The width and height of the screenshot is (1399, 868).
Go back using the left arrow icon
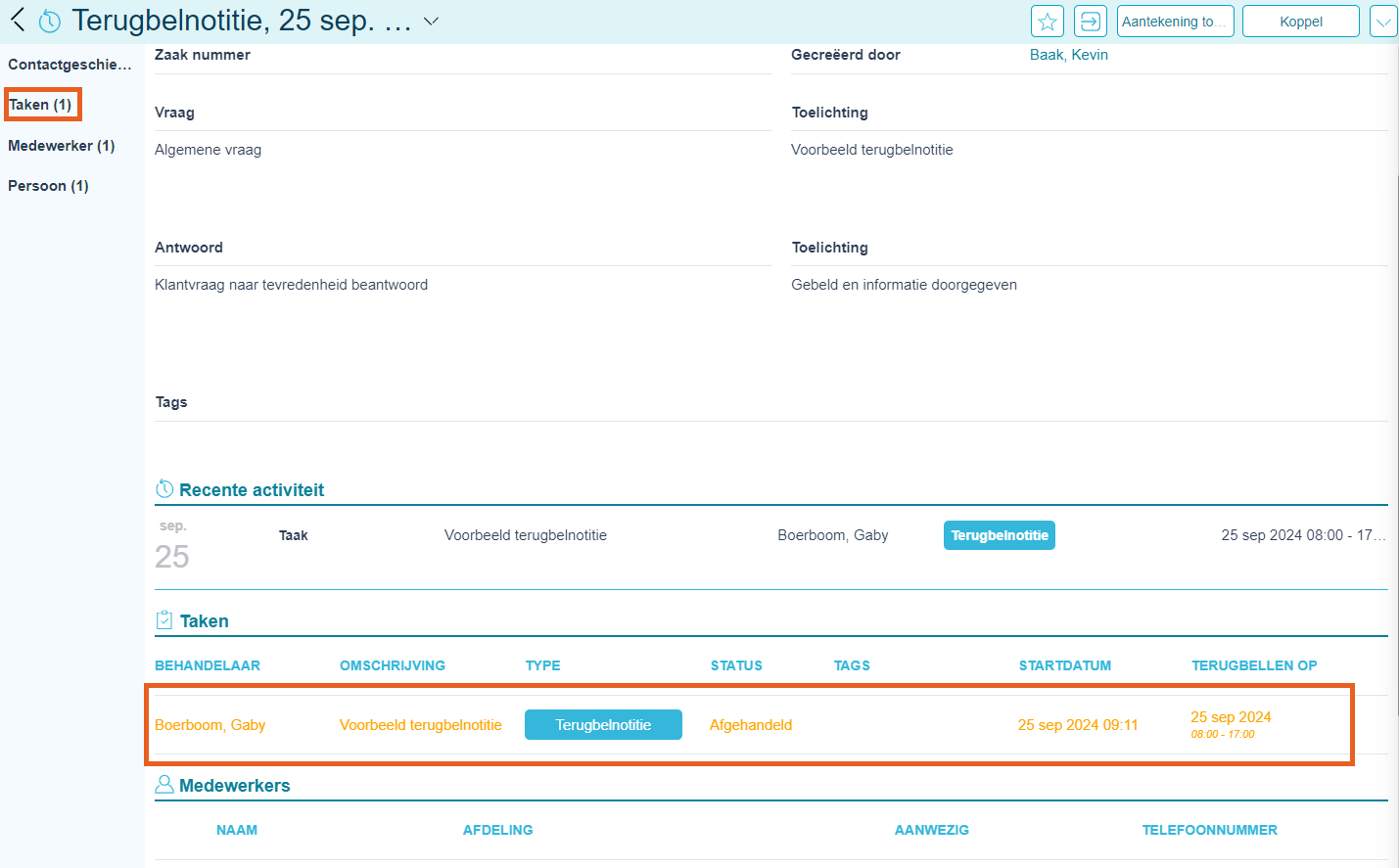[18, 20]
